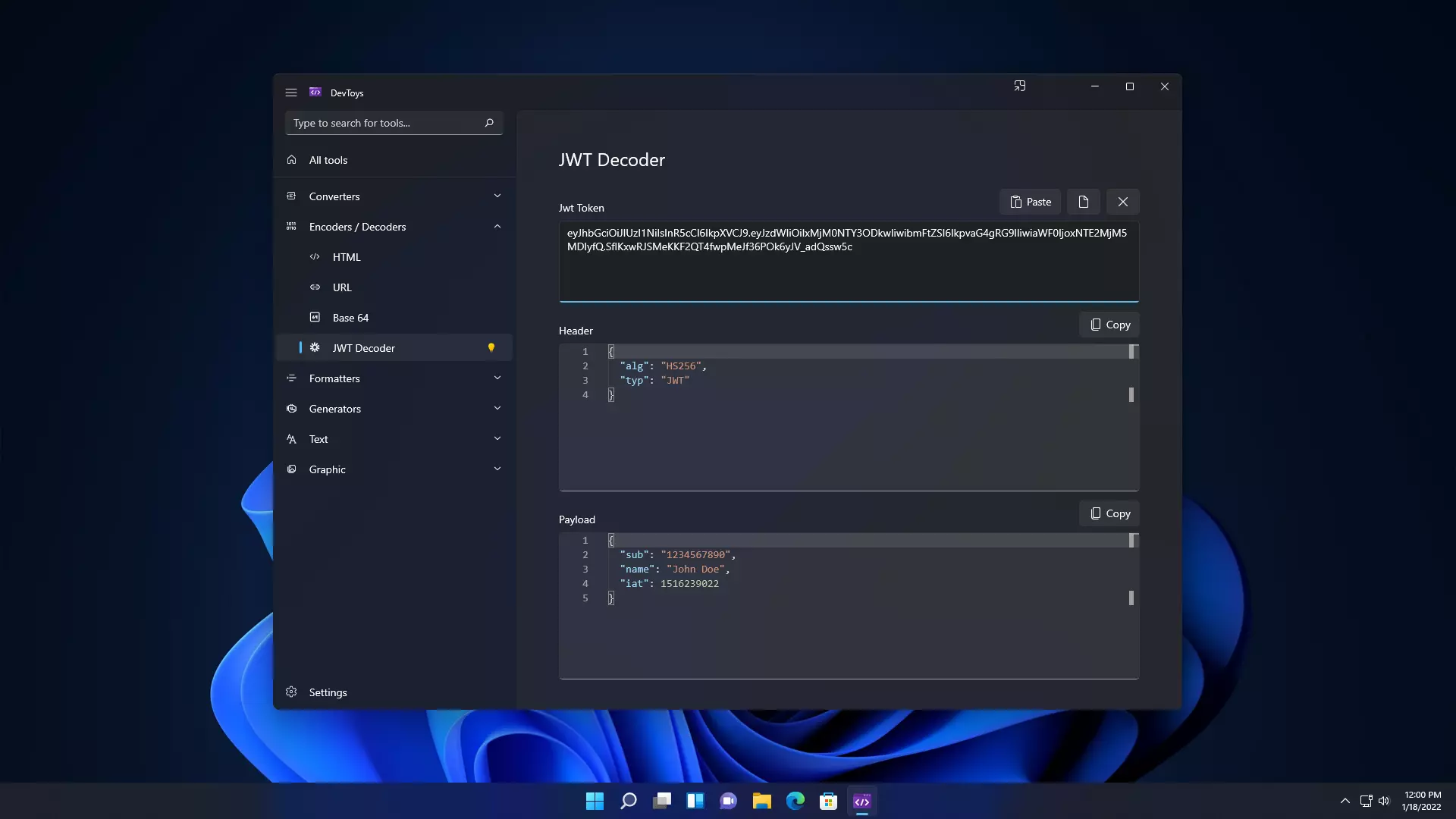Expand the Generators section chevron
Screen dimensions: 1456x819
click(497, 408)
